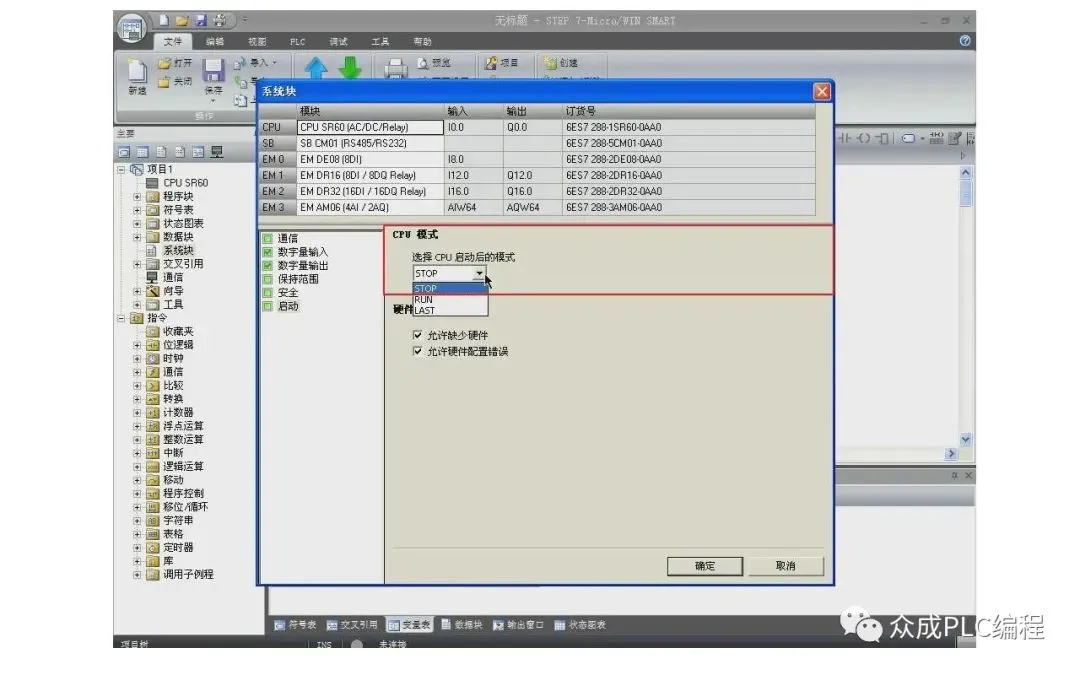Click the 符号表 icon tab at the bottom
1080x675 pixels.
click(x=295, y=625)
